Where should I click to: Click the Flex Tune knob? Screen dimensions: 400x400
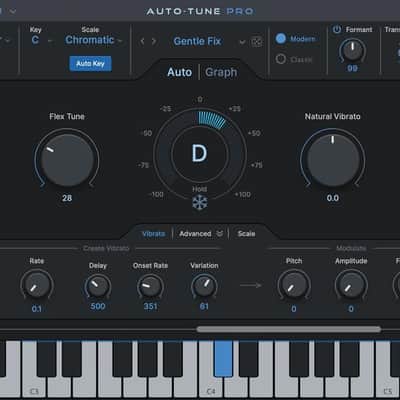[67, 160]
